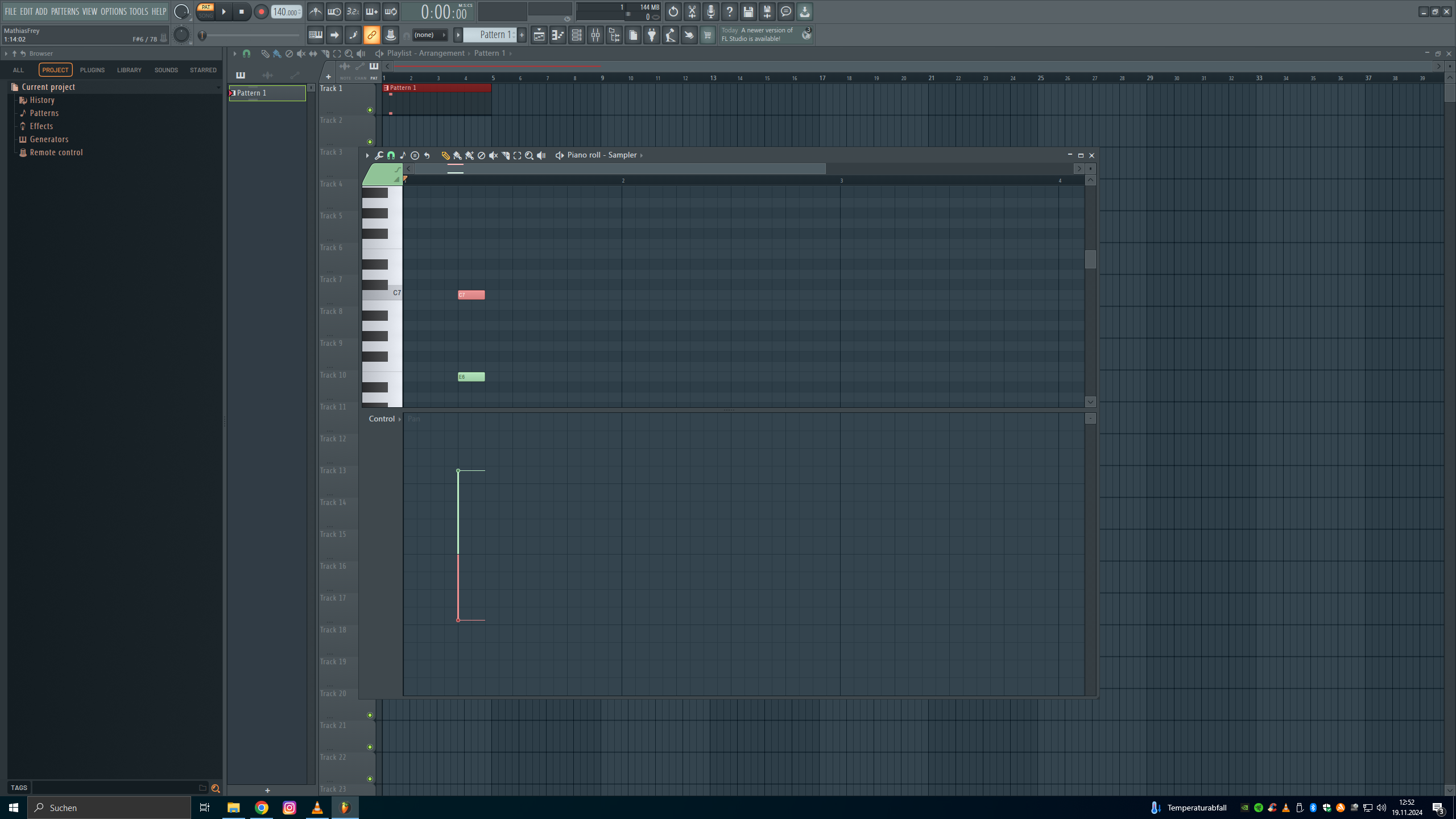Expand the Patterns folder in the browser
Viewport: 1456px width, 819px height.
[44, 113]
